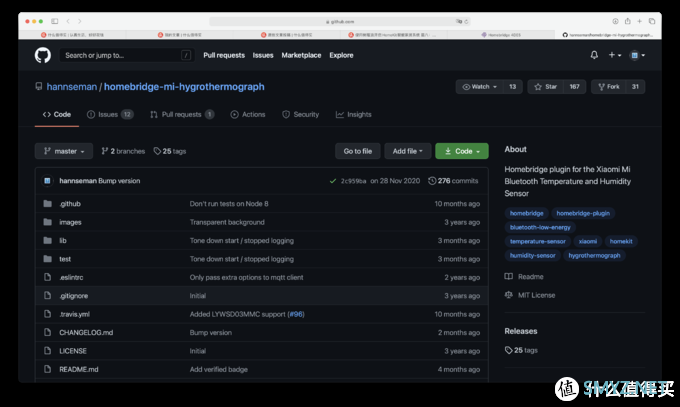Screen dimensions: 680x407
Task: Open the .gitignore file
Action: (x=74, y=296)
